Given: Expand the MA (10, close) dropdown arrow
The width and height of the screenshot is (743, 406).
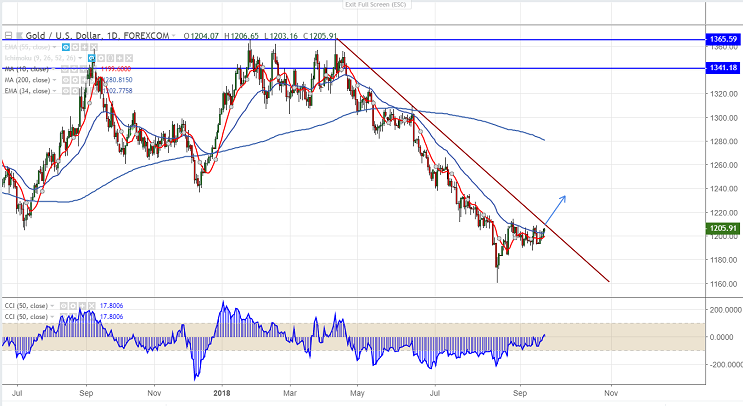Looking at the screenshot, I should point(53,69).
